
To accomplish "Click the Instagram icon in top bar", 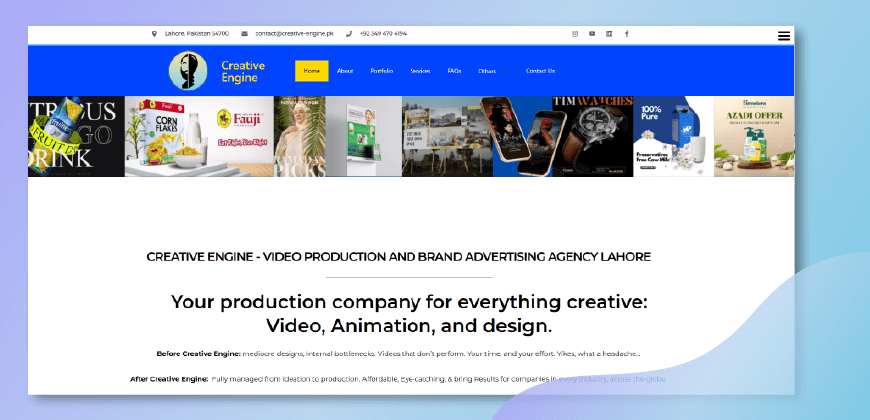I will 575,34.
